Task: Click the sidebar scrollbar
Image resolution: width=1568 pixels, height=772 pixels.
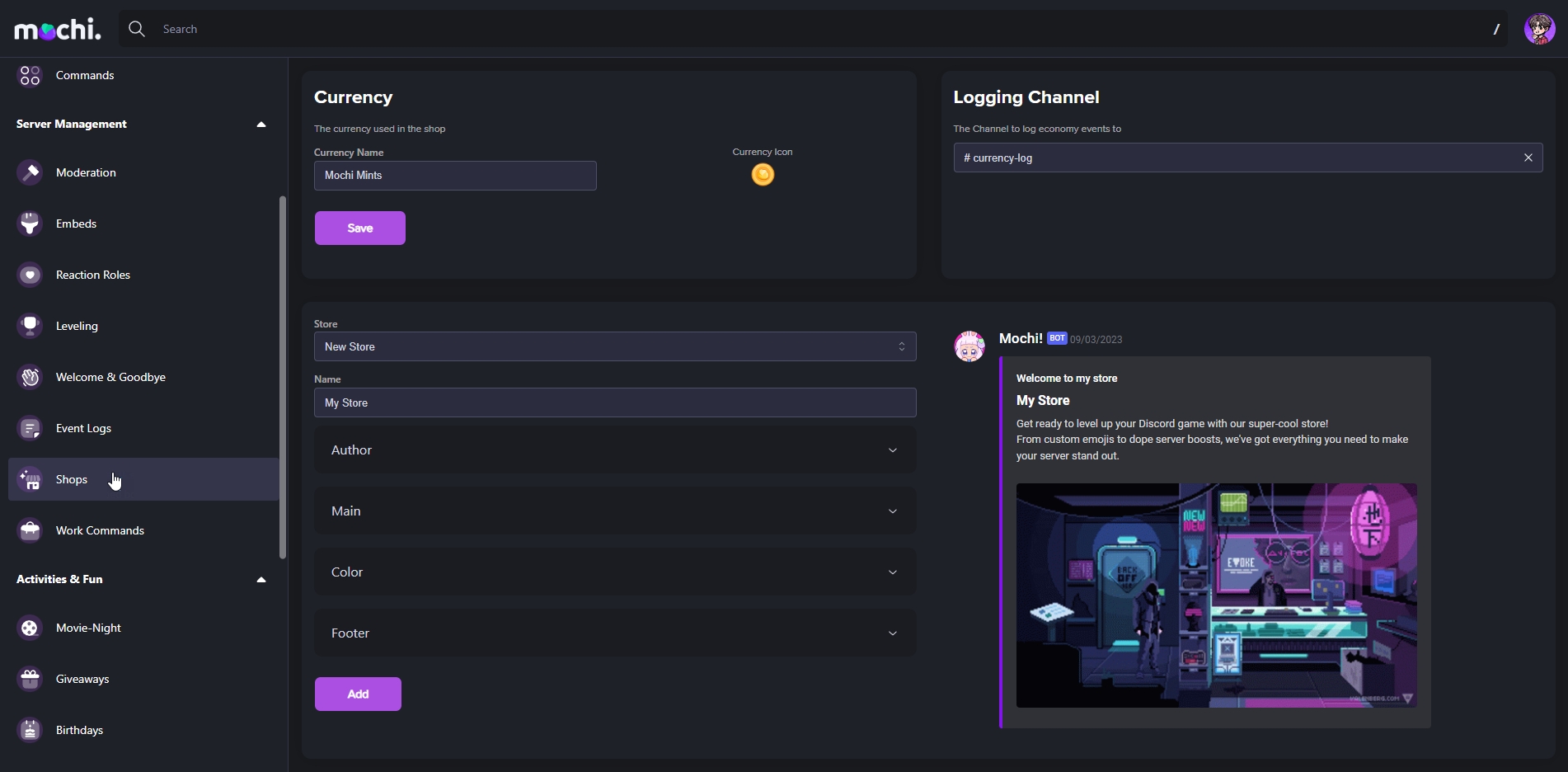Action: pyautogui.click(x=283, y=377)
